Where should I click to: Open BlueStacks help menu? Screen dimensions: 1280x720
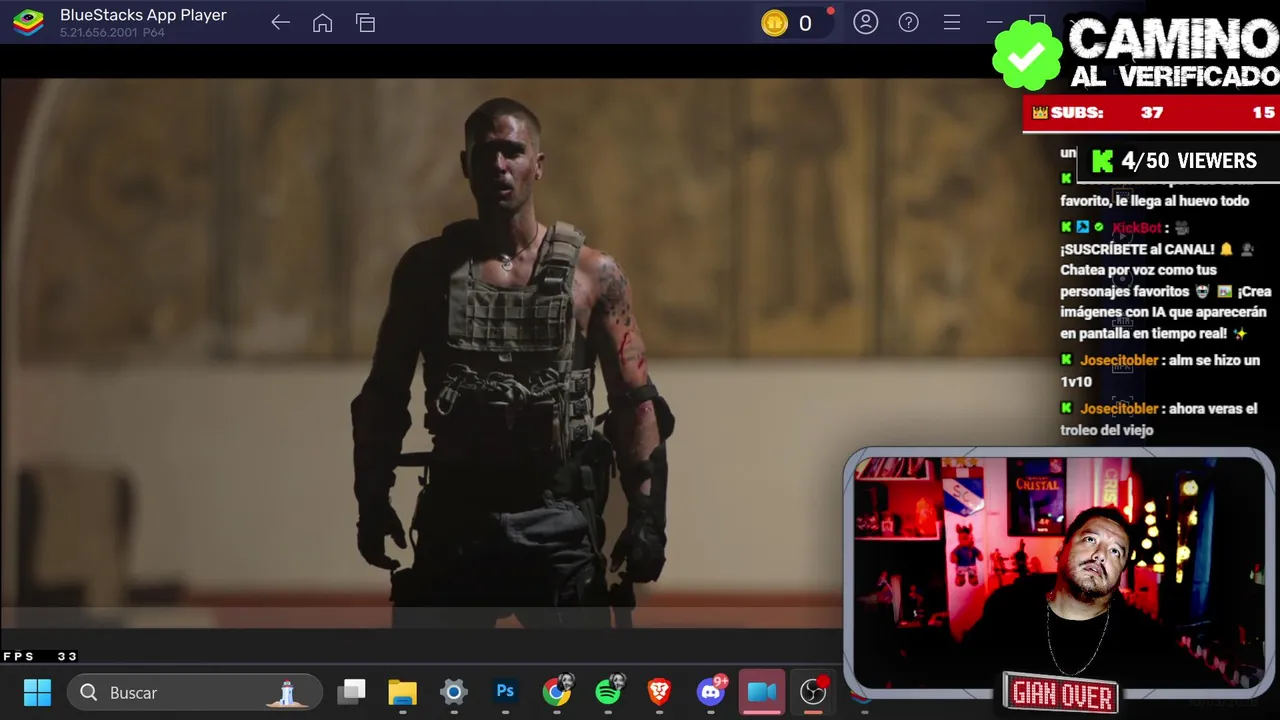coord(908,22)
